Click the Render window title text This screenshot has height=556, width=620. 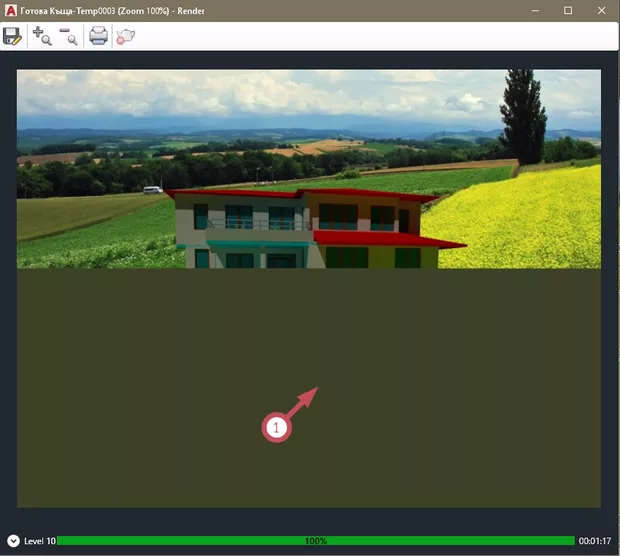112,11
